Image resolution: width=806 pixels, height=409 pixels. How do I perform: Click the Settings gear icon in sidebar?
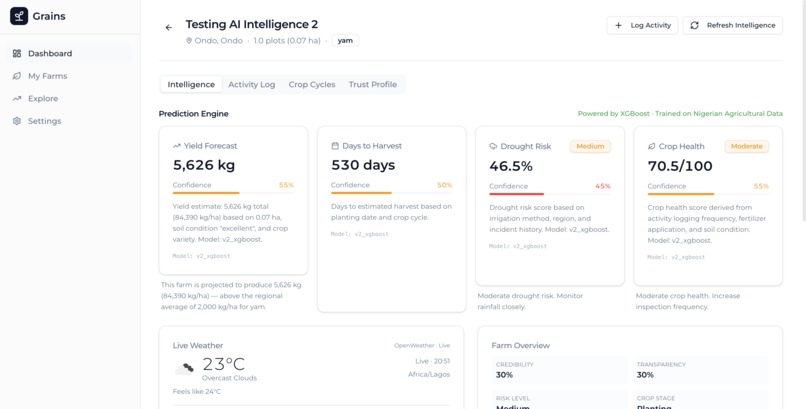[x=17, y=121]
